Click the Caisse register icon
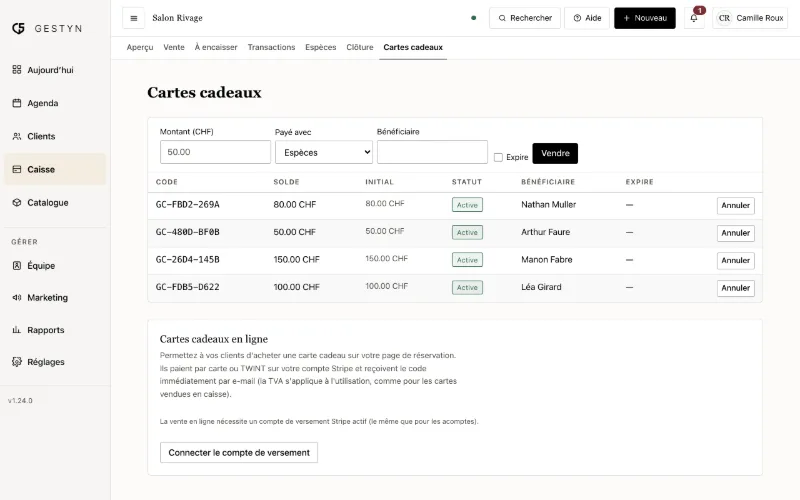 17,169
